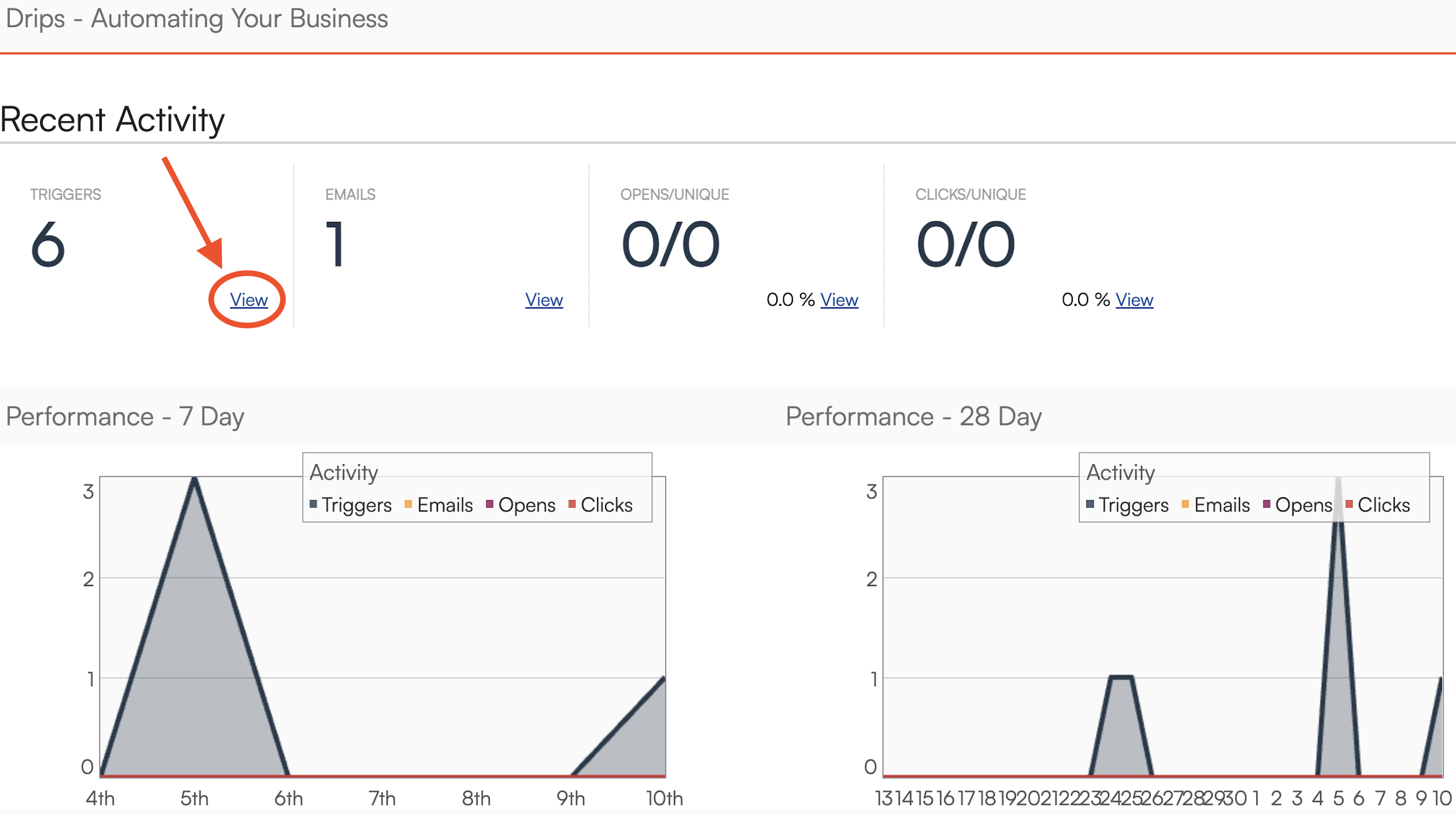1456x815 pixels.
Task: Click Opens legend swatch in 28 Day chart
Action: (x=1267, y=504)
